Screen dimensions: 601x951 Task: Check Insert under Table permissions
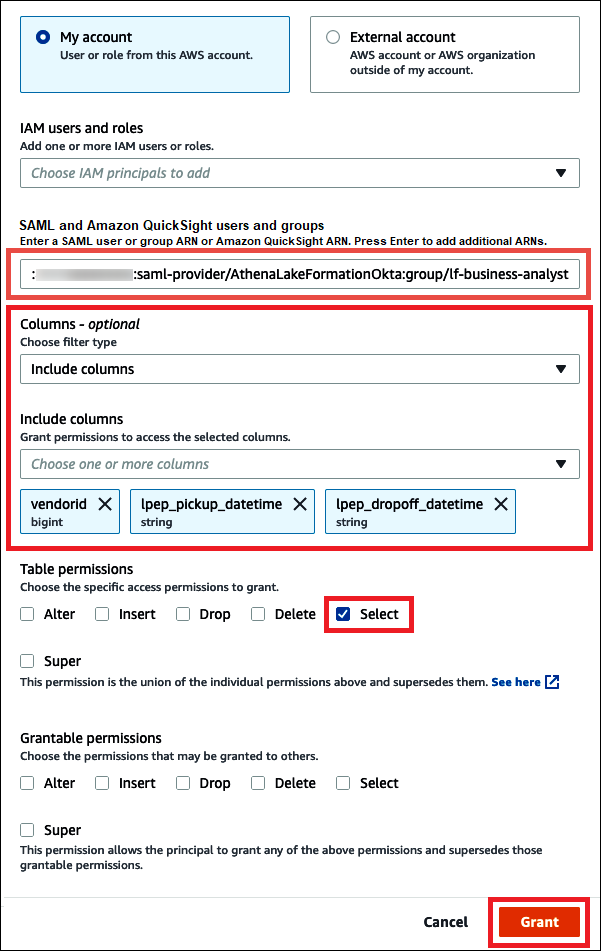point(104,613)
